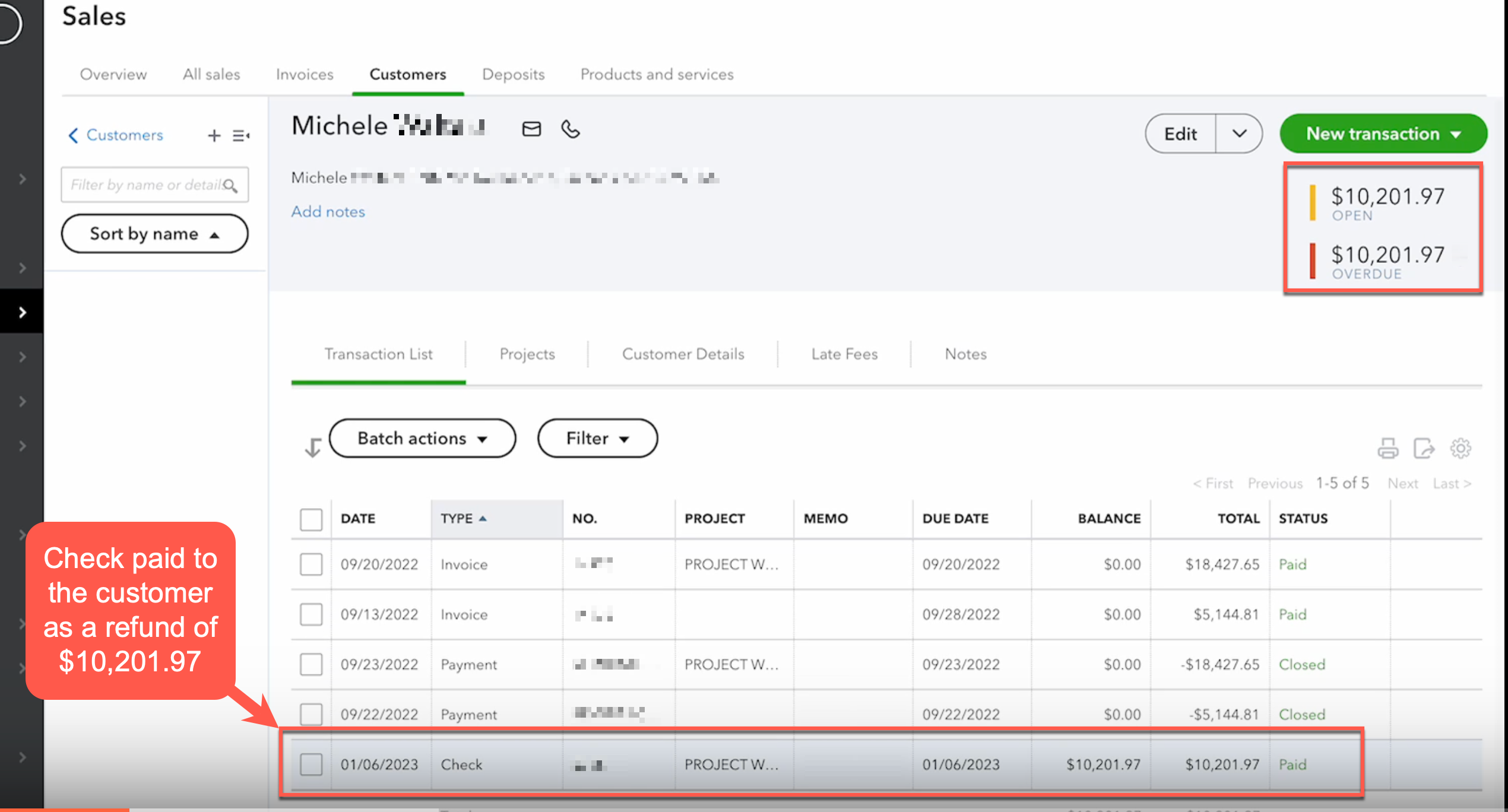Export the transaction list to file

[1424, 449]
